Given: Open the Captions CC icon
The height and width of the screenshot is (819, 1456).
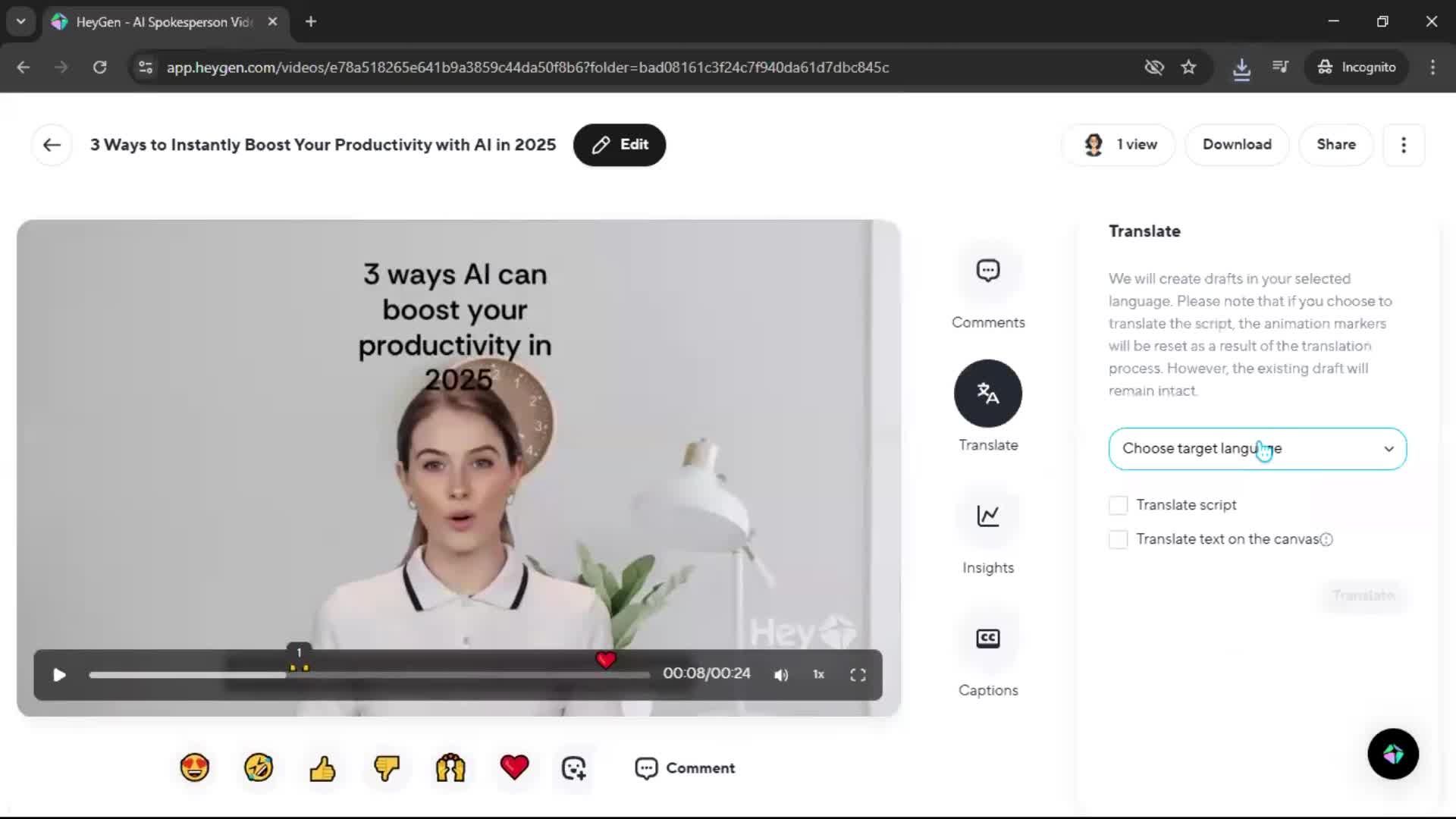Looking at the screenshot, I should click(x=987, y=639).
